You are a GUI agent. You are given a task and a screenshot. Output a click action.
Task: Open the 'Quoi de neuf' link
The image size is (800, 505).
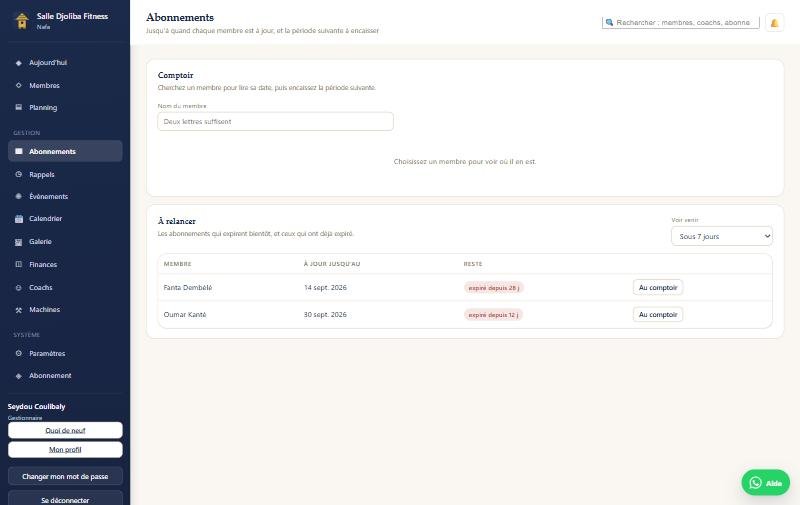[x=65, y=431]
